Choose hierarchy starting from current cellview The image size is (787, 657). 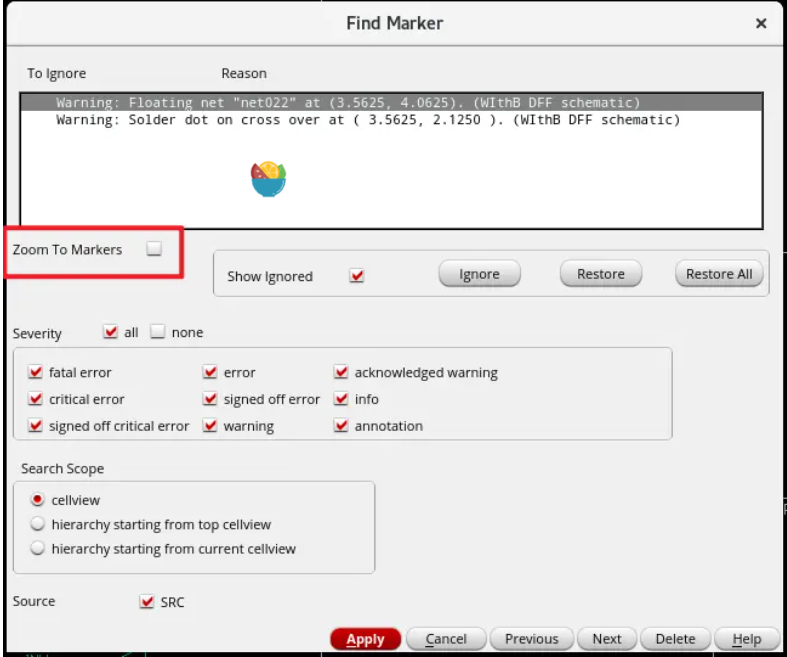(38, 548)
